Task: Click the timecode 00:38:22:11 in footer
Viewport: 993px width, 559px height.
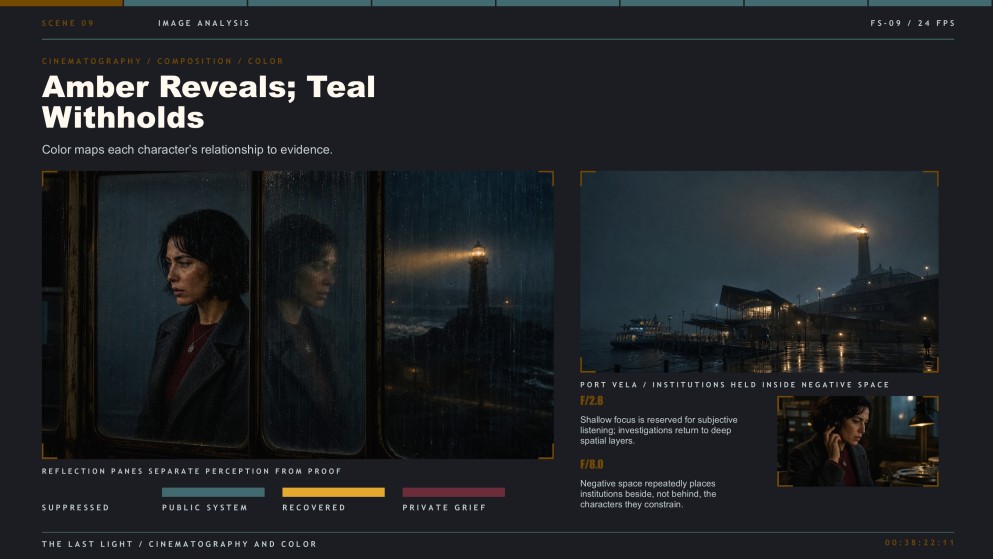Action: (920, 543)
